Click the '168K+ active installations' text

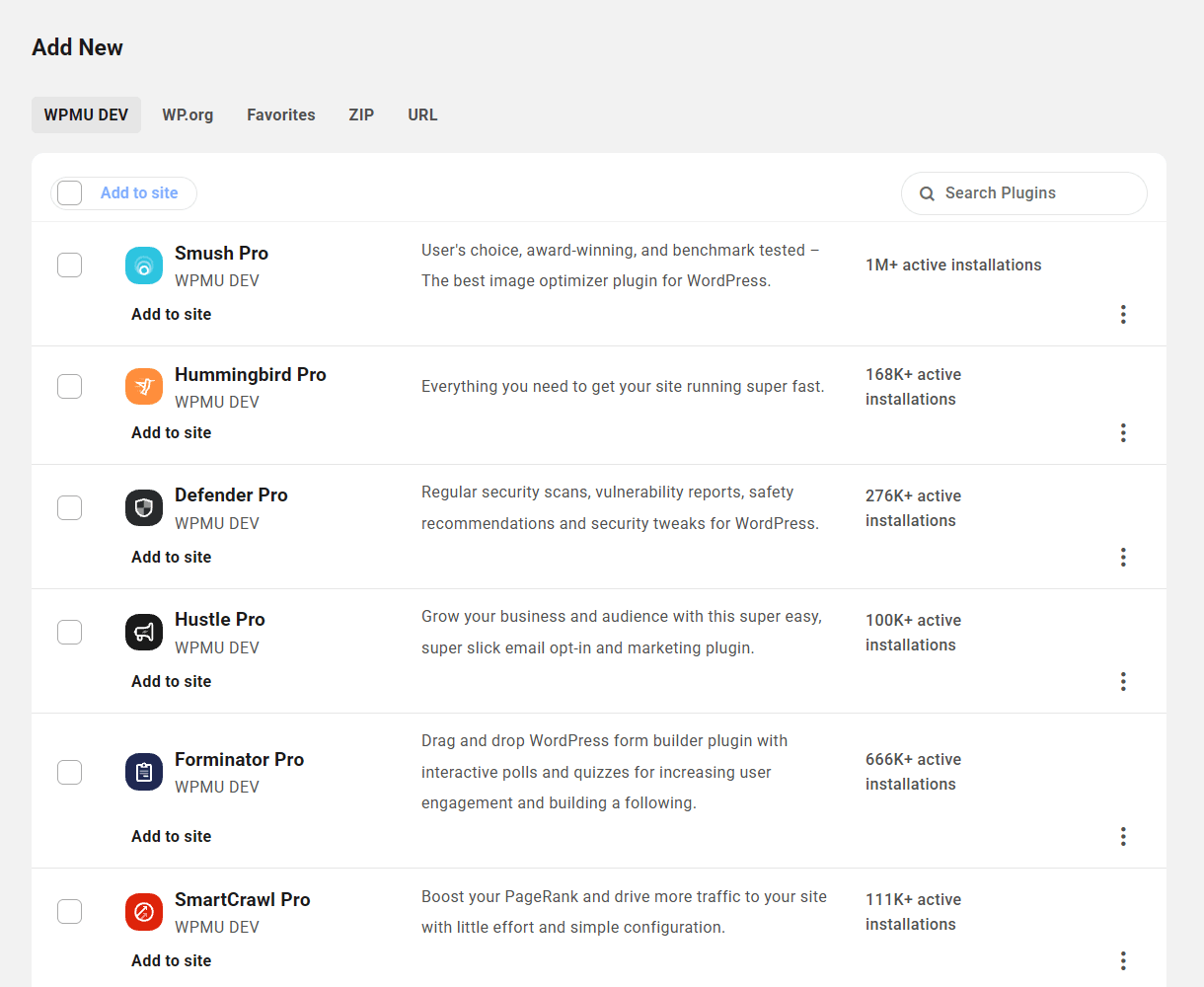(x=913, y=387)
